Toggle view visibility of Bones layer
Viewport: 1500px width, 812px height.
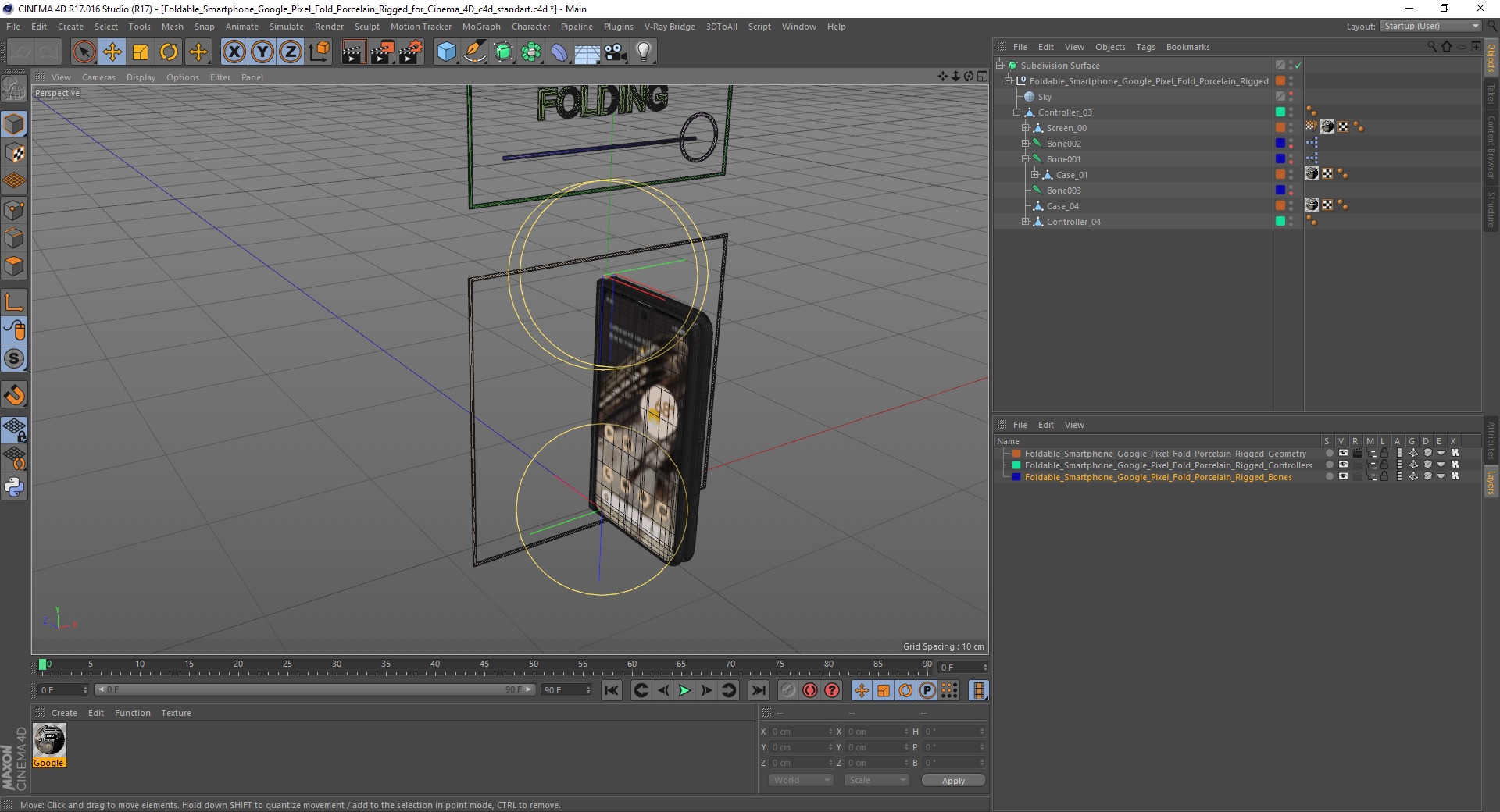(1343, 477)
